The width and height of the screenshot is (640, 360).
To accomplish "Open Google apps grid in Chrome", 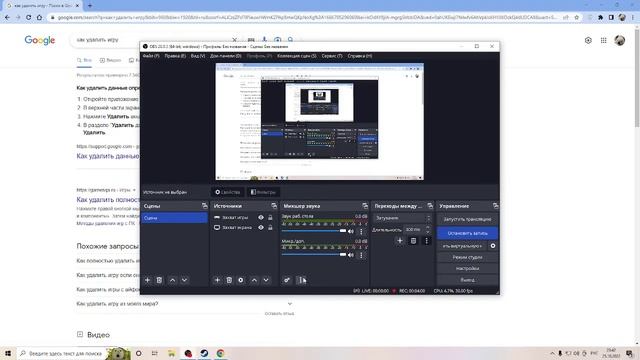I will (603, 40).
